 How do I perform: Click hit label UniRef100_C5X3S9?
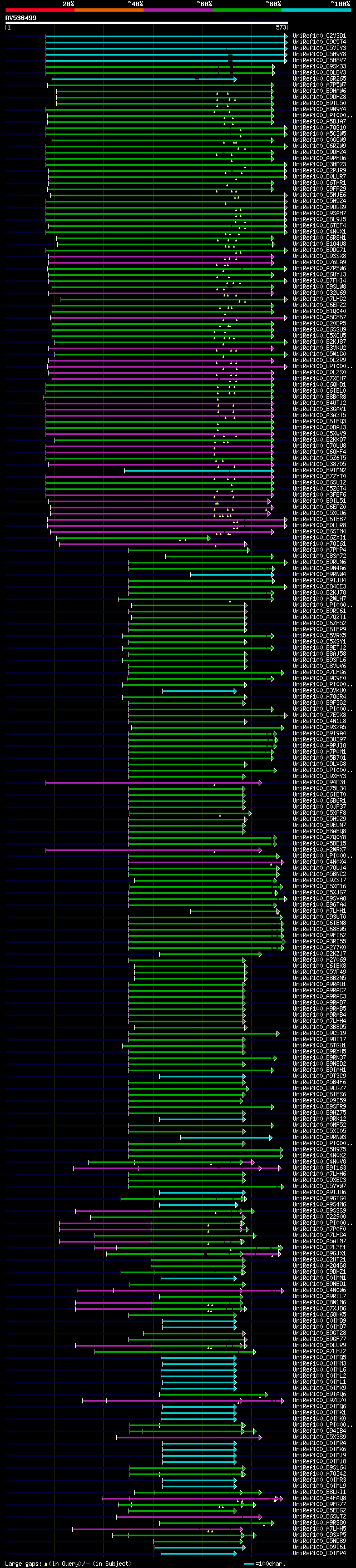pos(319,1437)
